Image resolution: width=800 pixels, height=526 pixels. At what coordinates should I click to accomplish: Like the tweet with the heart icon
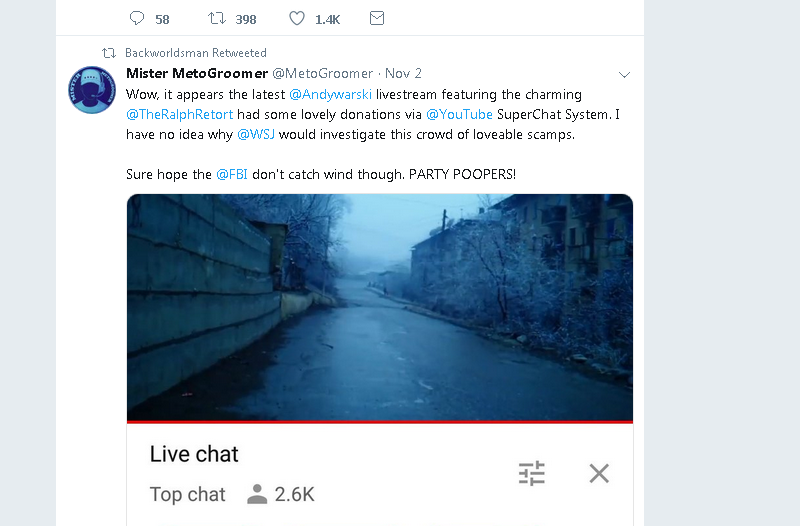296,18
